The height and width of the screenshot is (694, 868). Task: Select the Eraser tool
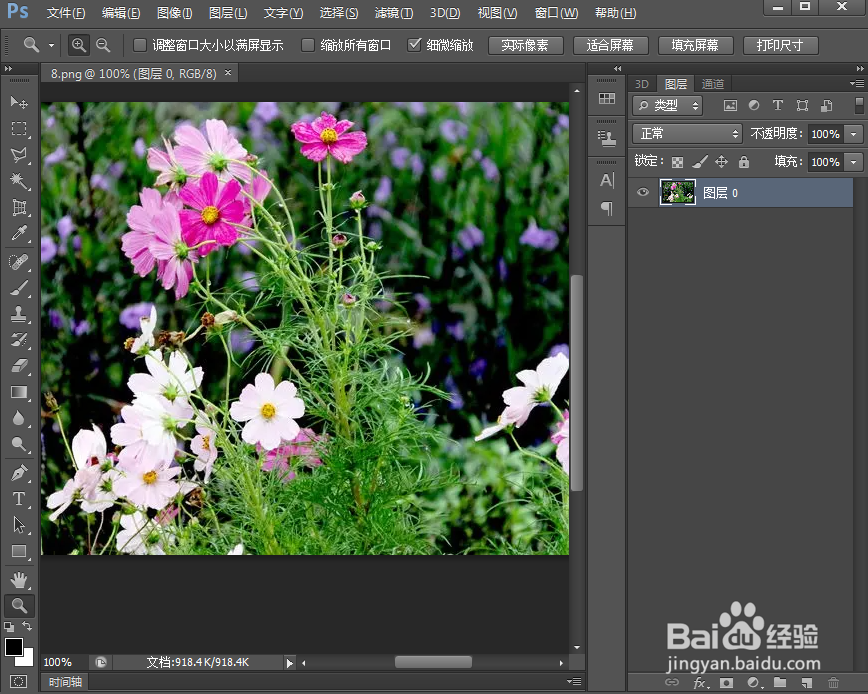(19, 366)
